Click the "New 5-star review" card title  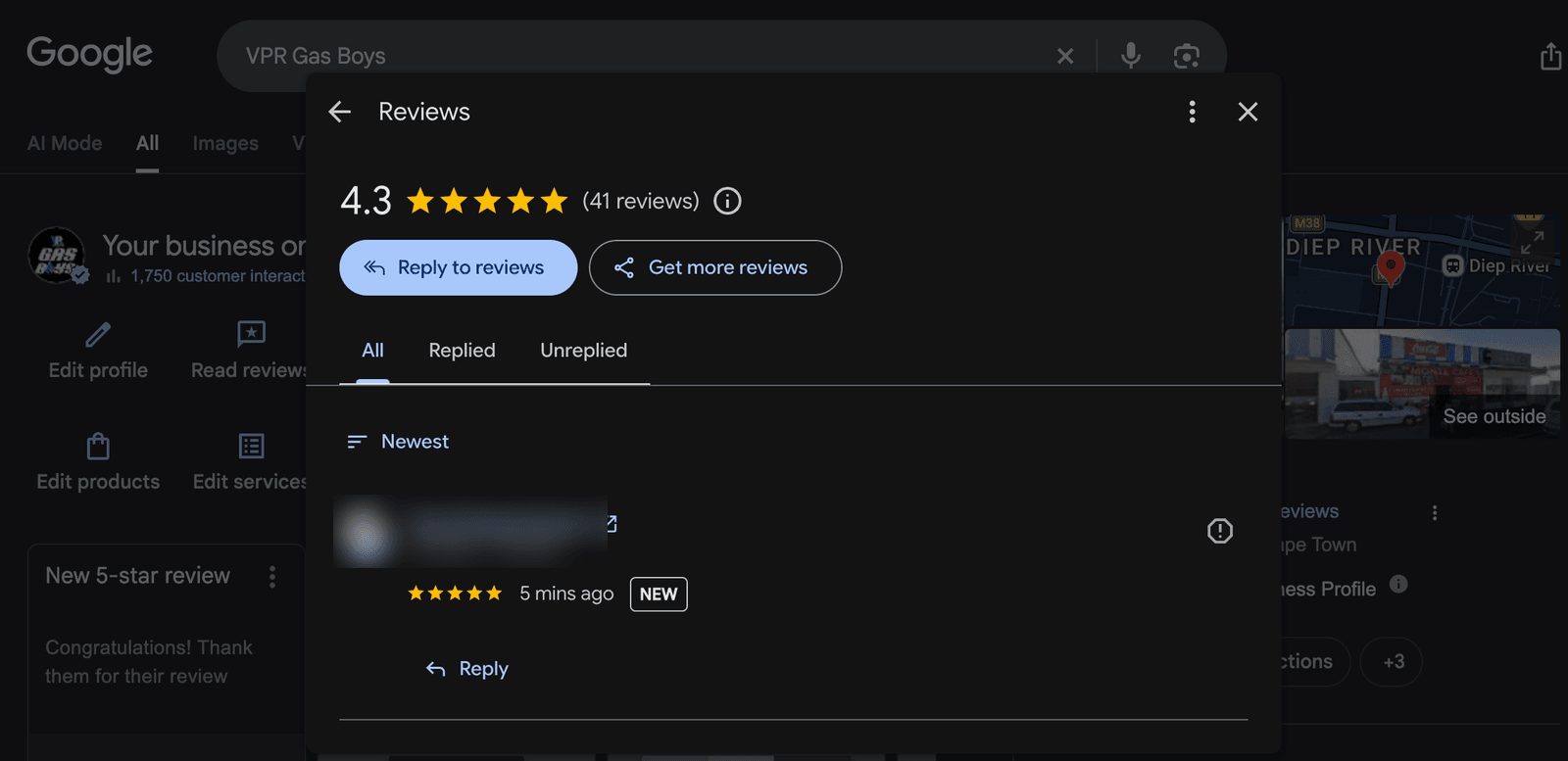[x=138, y=576]
